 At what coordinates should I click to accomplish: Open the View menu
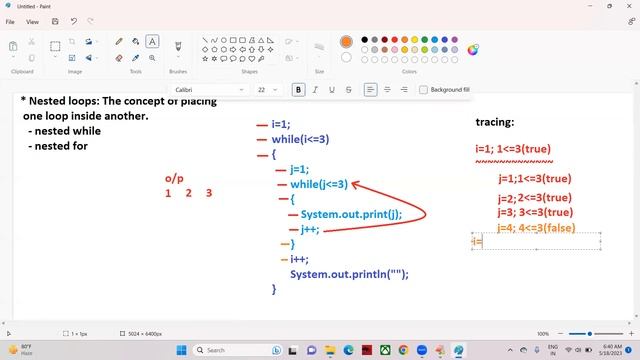click(32, 22)
